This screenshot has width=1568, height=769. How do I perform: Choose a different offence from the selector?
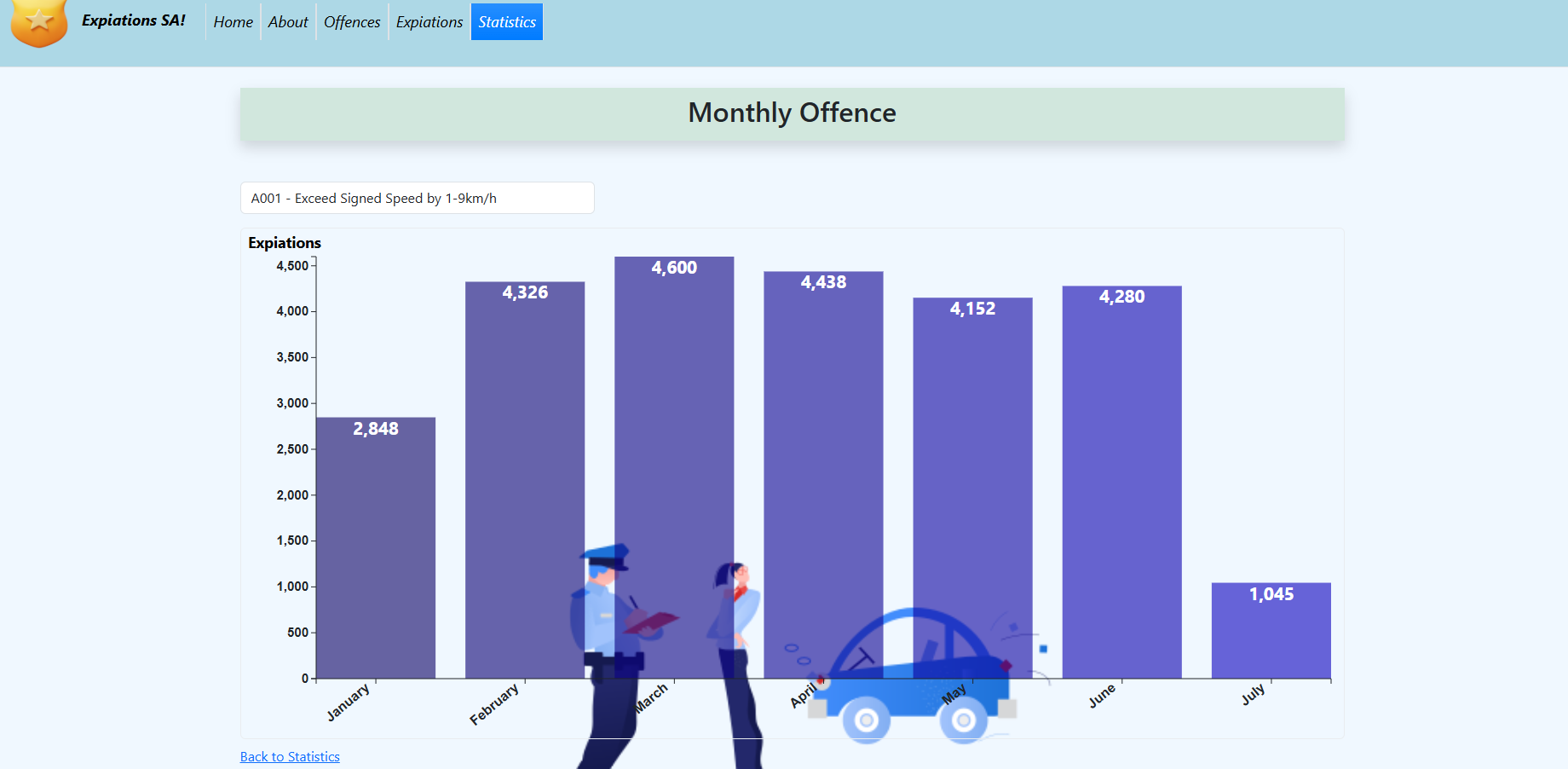tap(418, 197)
